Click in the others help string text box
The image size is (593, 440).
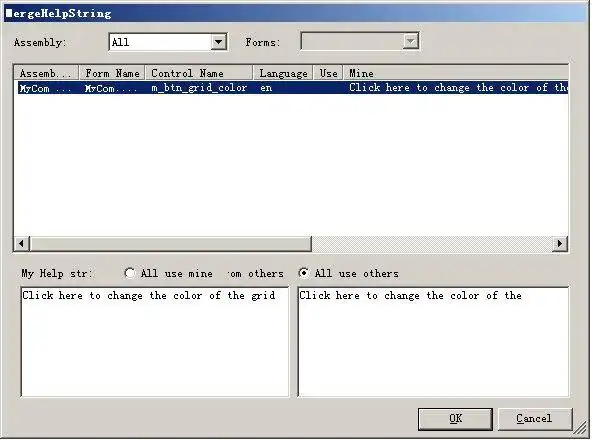(x=433, y=342)
